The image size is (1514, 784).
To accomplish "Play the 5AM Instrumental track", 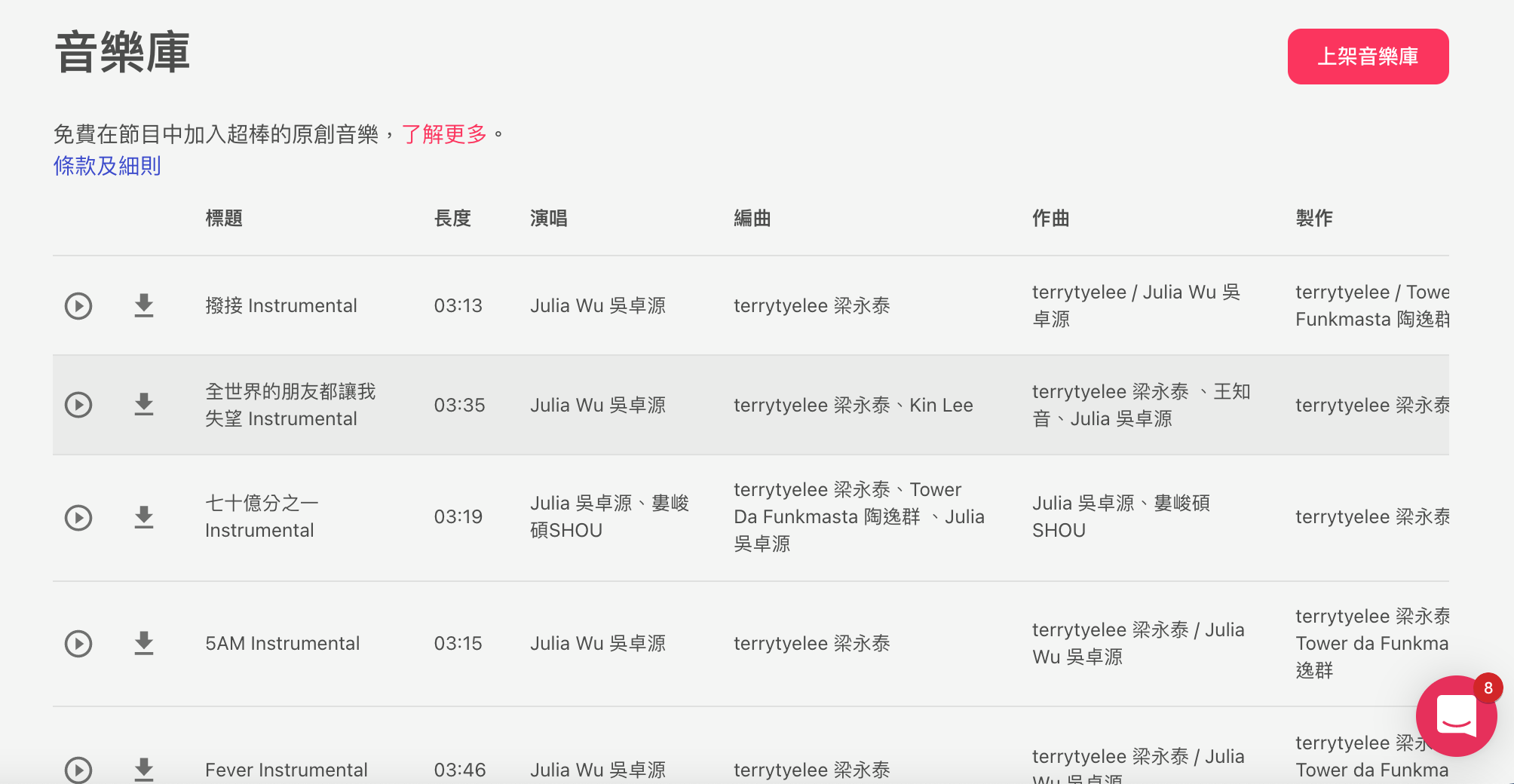I will (x=78, y=644).
